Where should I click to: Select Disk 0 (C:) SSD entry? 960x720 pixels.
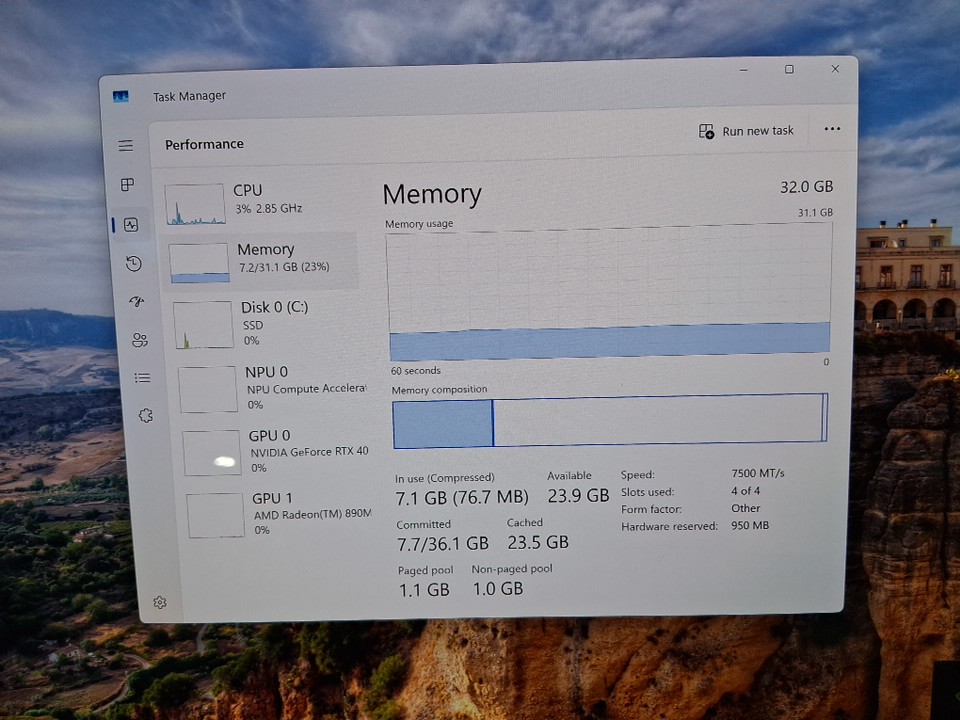point(270,323)
